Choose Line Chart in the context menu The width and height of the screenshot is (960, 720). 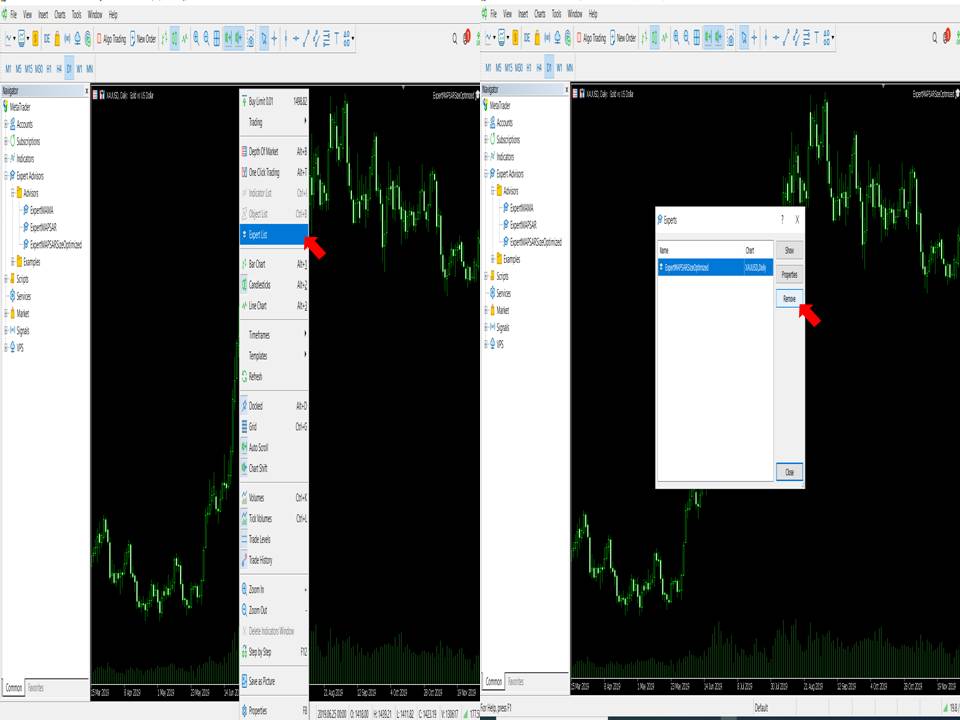click(x=263, y=306)
